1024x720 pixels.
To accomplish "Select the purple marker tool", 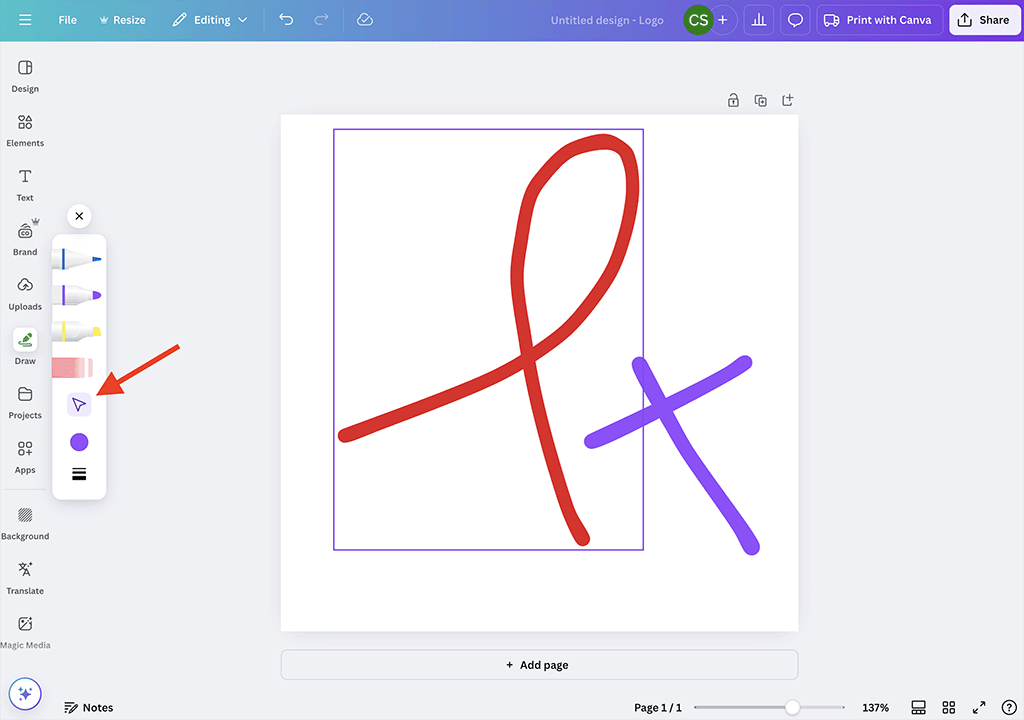I will pyautogui.click(x=78, y=295).
